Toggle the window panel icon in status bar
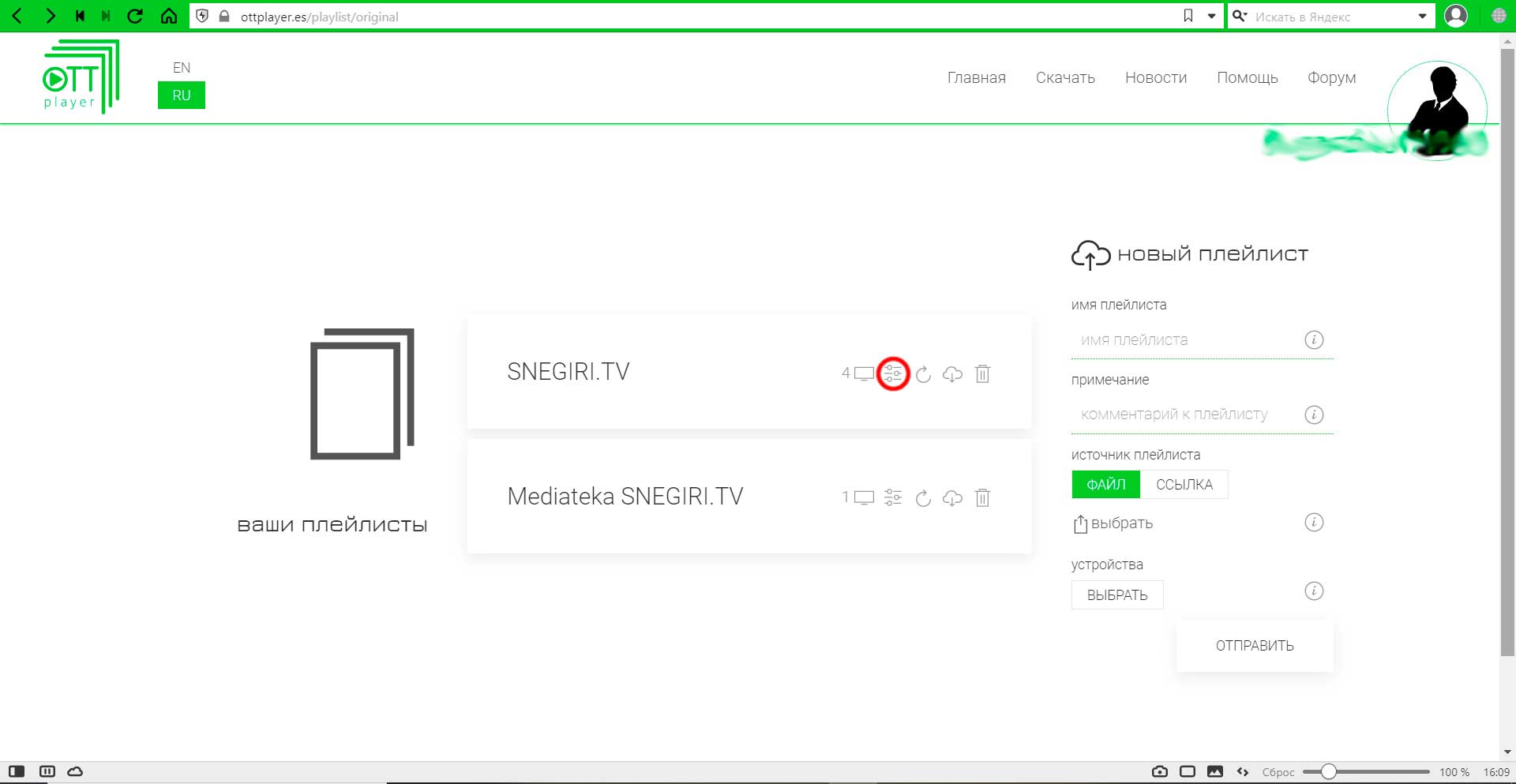This screenshot has width=1516, height=784. 1188,771
